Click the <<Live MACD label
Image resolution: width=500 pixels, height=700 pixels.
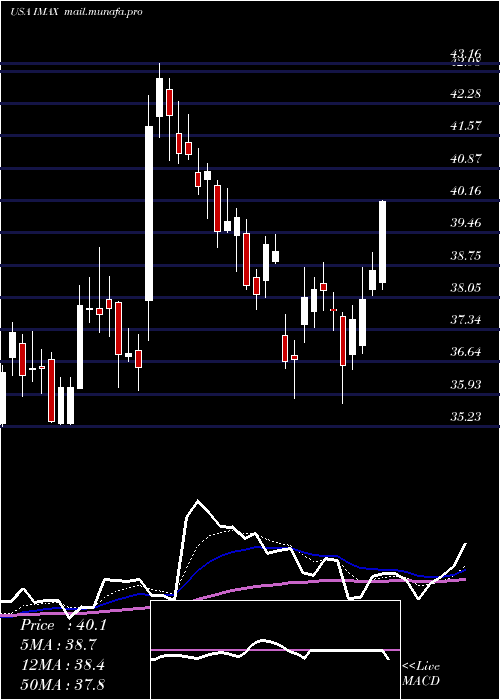tap(421, 674)
